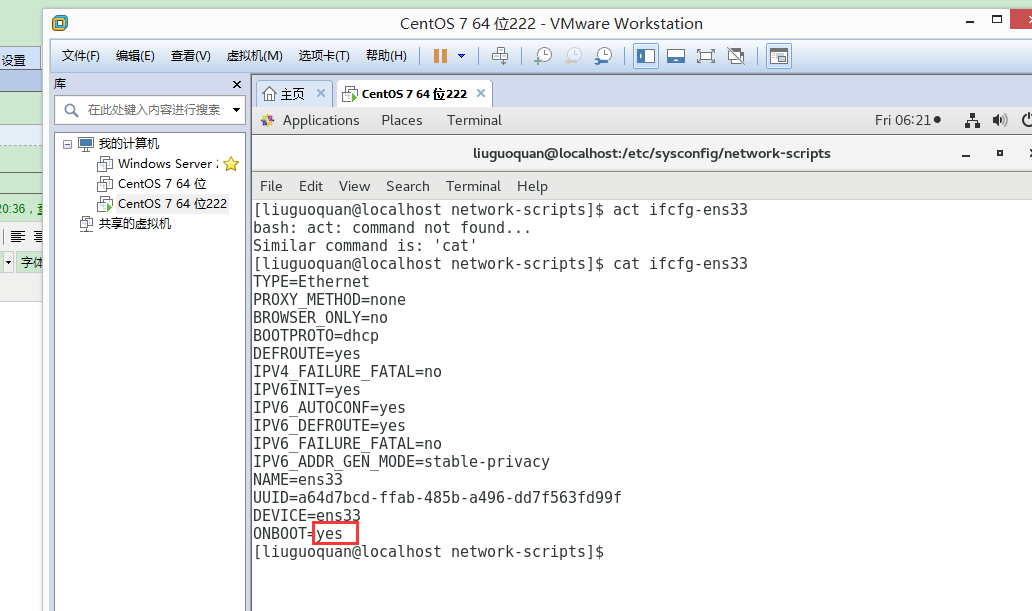
Task: Select 我的计算机 in the library
Action: (x=128, y=144)
